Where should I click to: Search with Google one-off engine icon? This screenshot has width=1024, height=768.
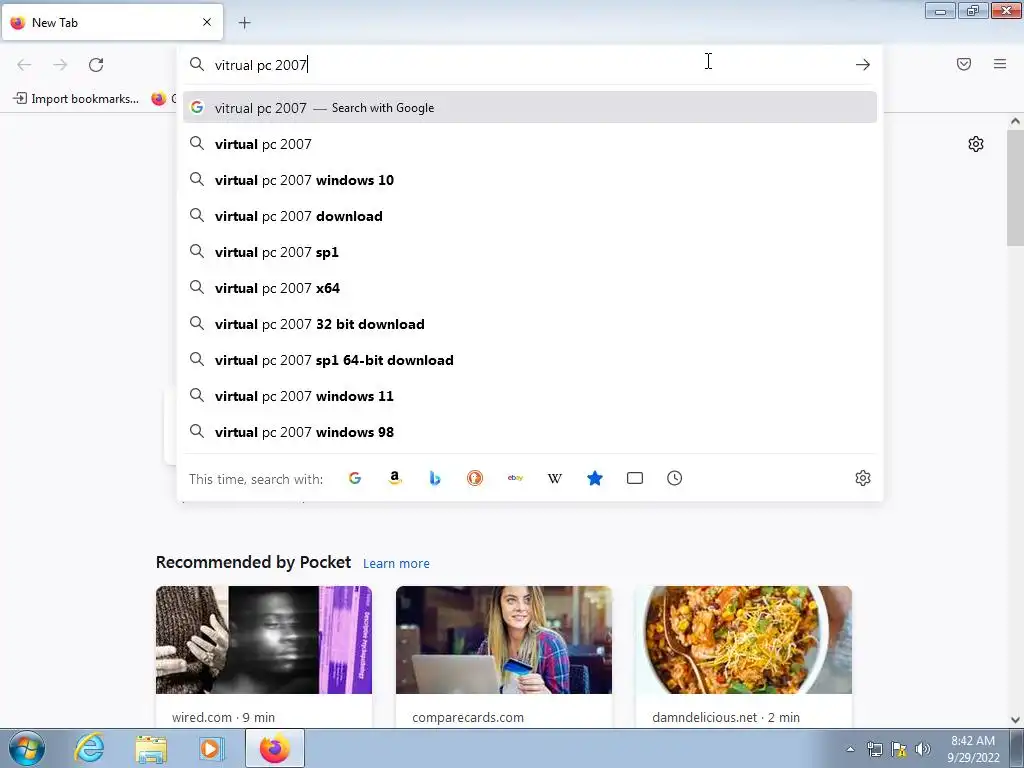click(355, 478)
